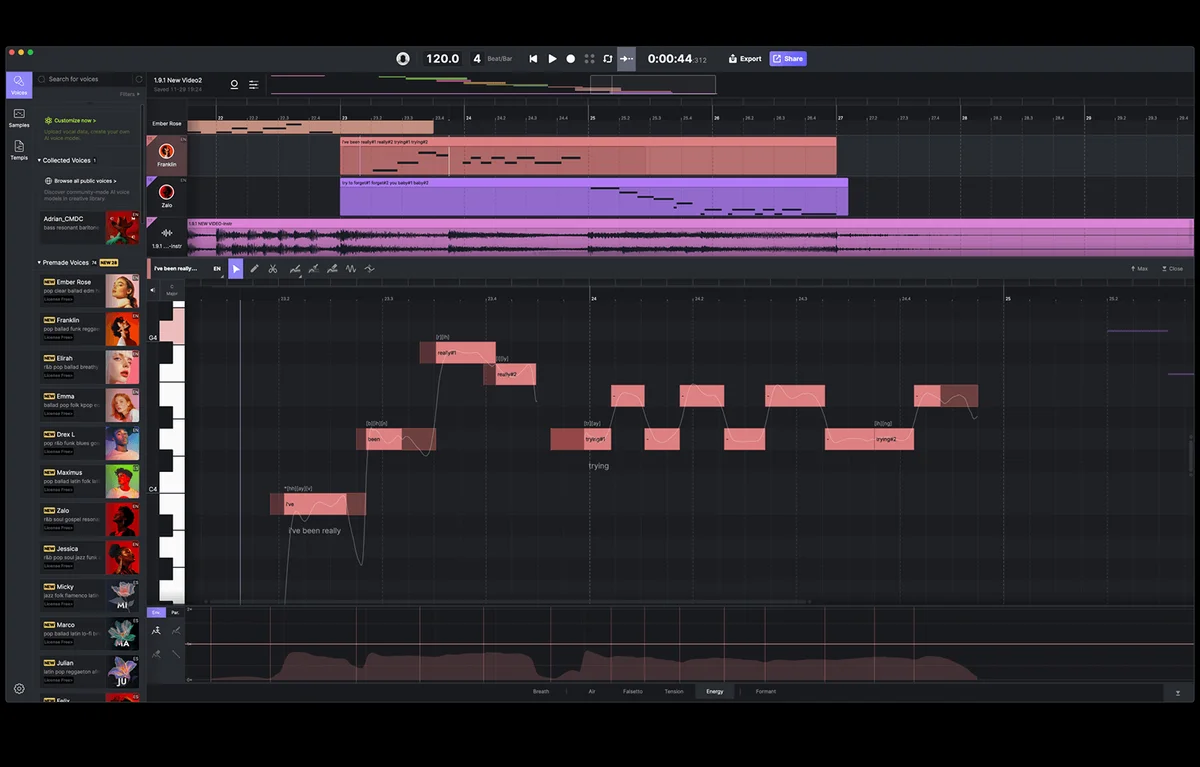Collapse the parameter panel with bottom-right arrow
This screenshot has height=767, width=1200.
1178,692
